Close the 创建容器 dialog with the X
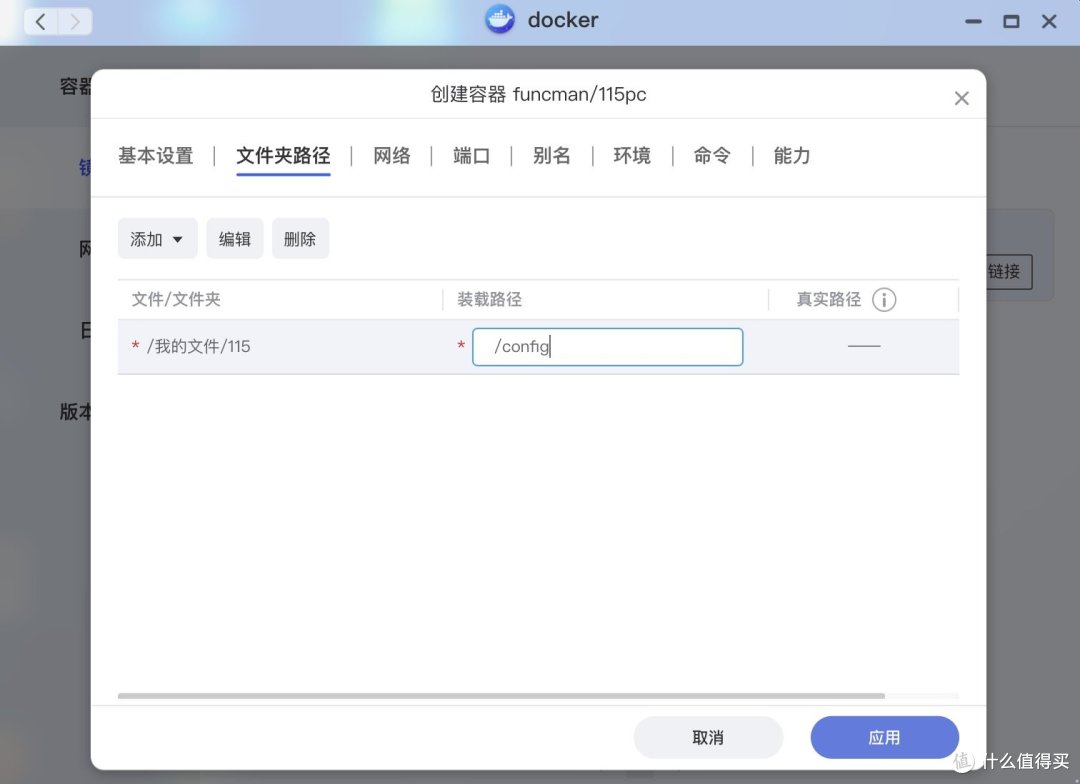Viewport: 1080px width, 784px height. click(x=961, y=98)
